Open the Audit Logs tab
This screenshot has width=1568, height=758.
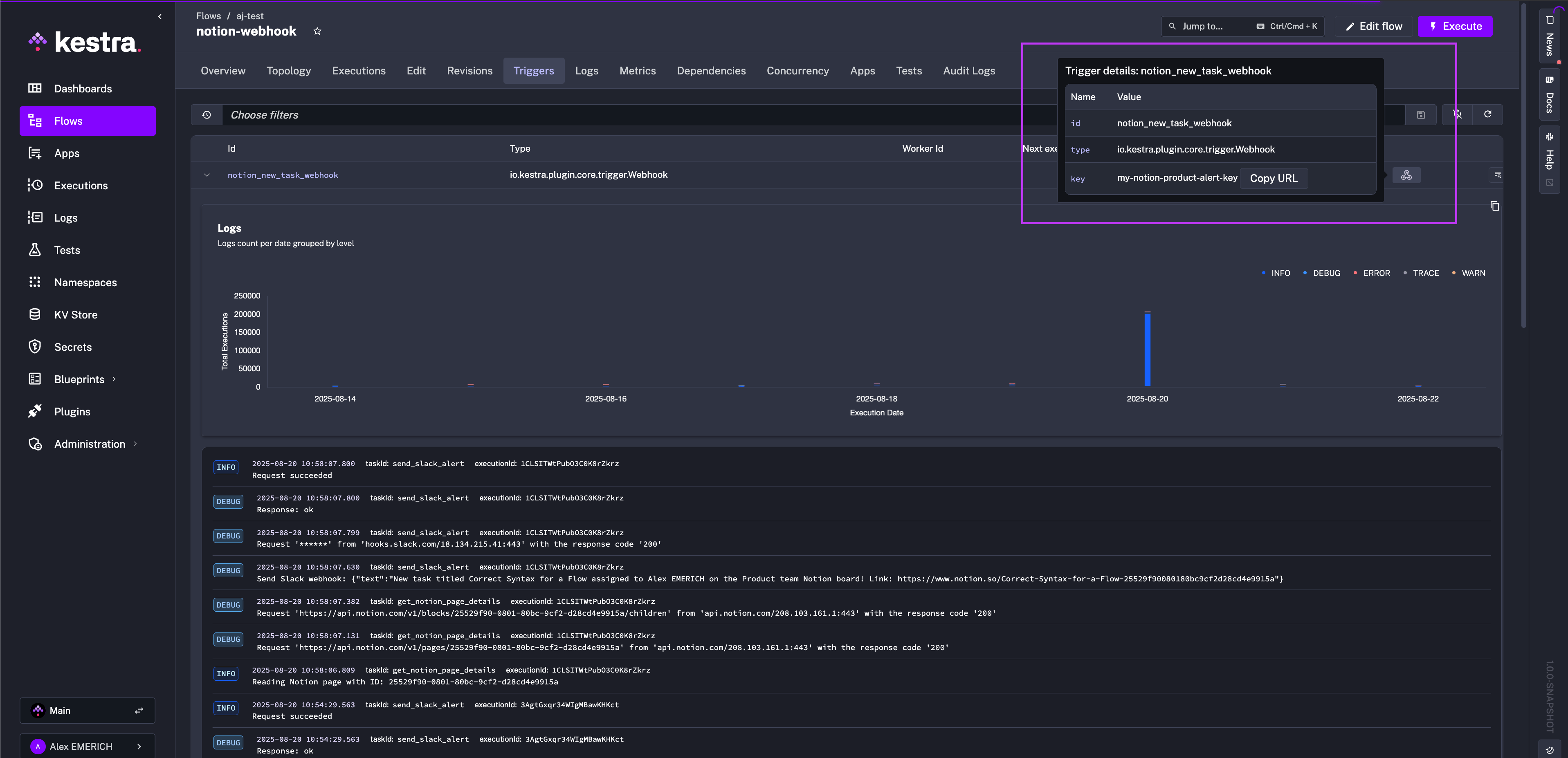pos(968,71)
